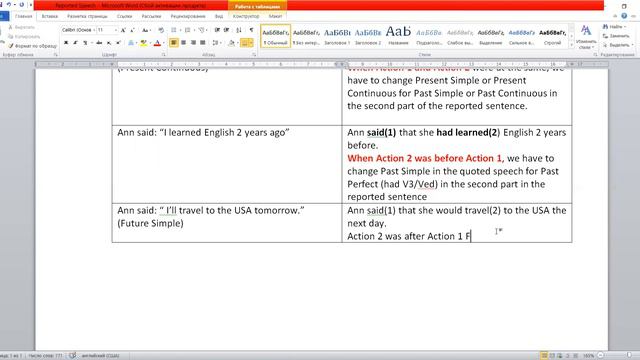This screenshot has width=640, height=360.
Task: Toggle strikethrough text
Action: pos(99,42)
